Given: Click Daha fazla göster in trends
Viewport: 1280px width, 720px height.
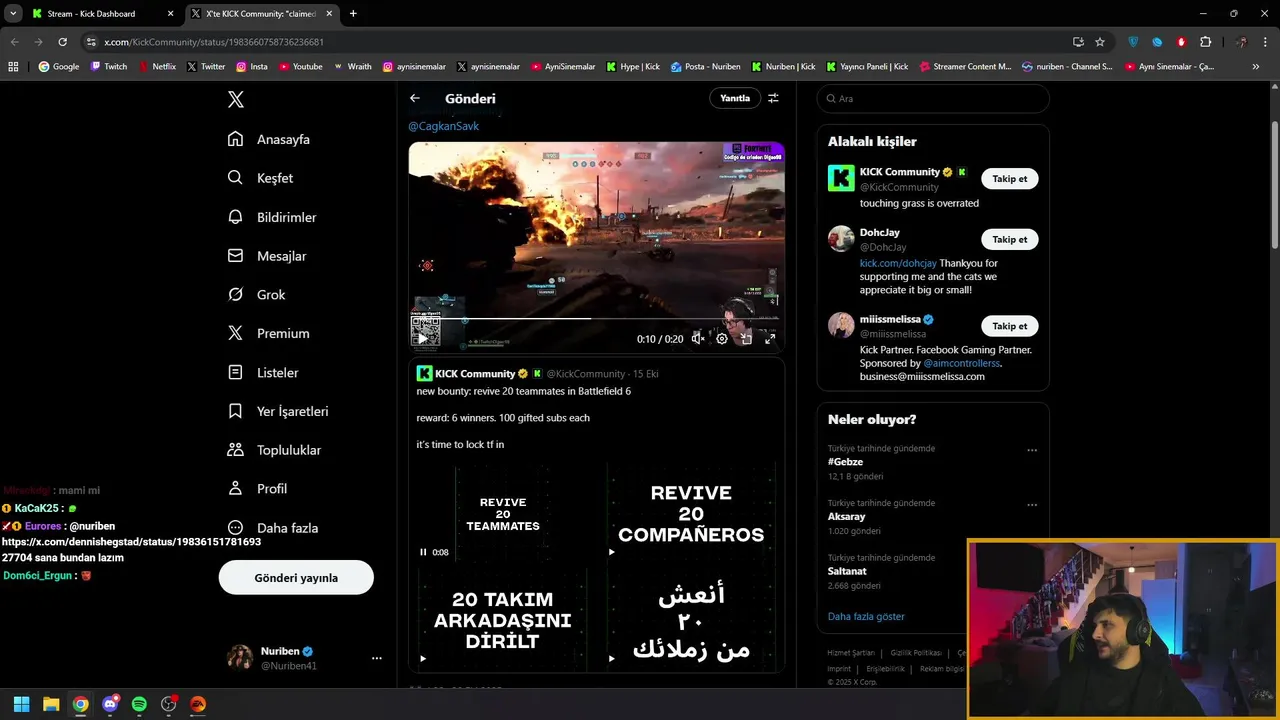Looking at the screenshot, I should (866, 617).
